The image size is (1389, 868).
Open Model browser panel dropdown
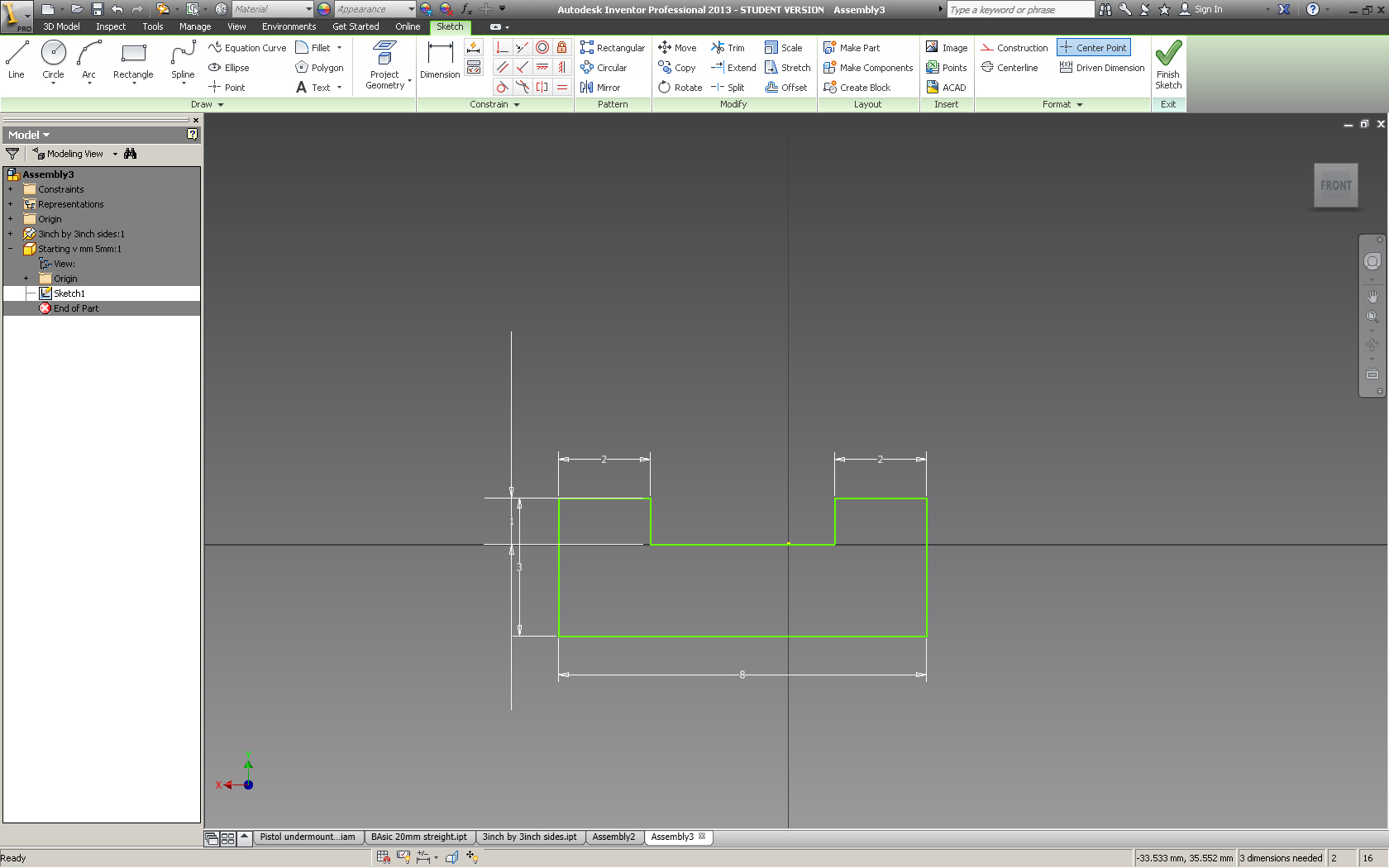pyautogui.click(x=29, y=135)
